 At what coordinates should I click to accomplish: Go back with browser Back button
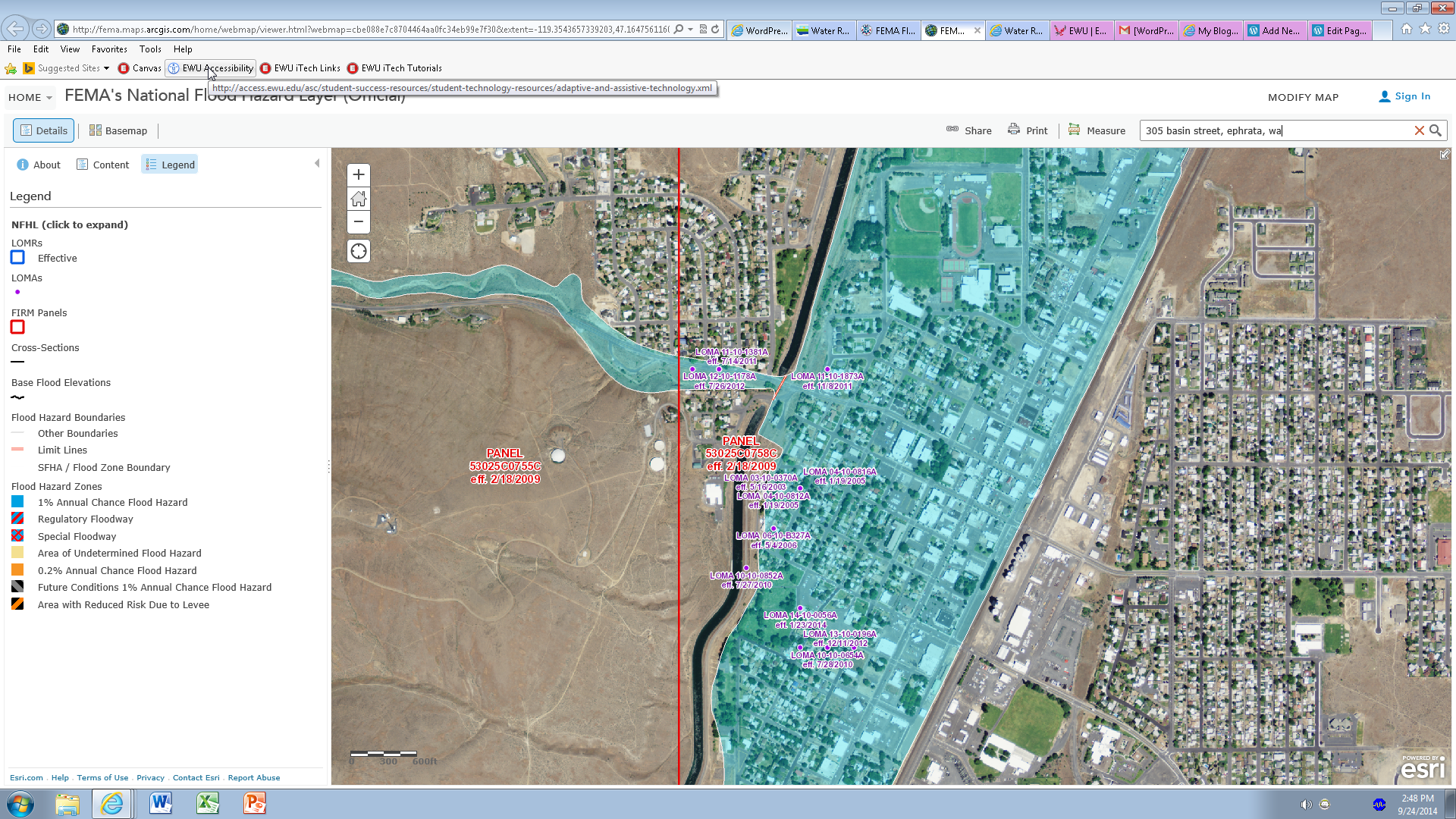[14, 29]
